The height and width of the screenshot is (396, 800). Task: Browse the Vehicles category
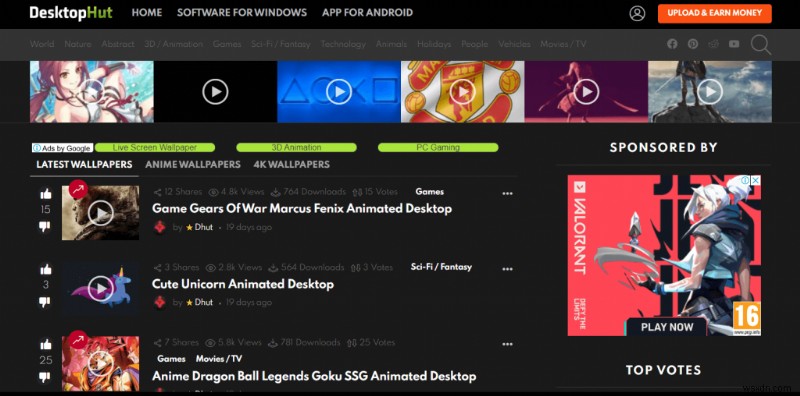[x=514, y=44]
